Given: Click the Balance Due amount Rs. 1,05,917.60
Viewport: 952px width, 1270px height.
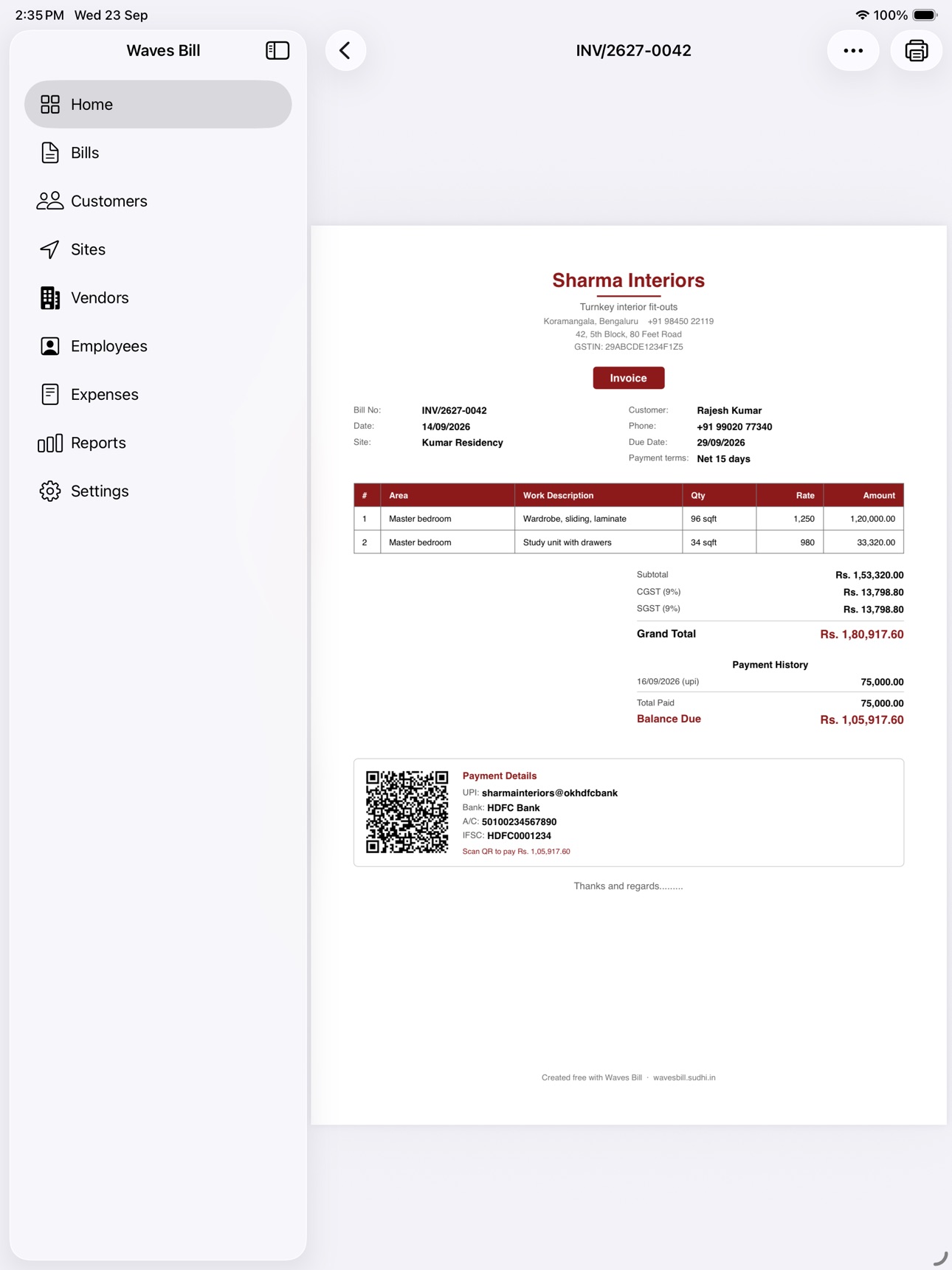Looking at the screenshot, I should click(x=861, y=719).
